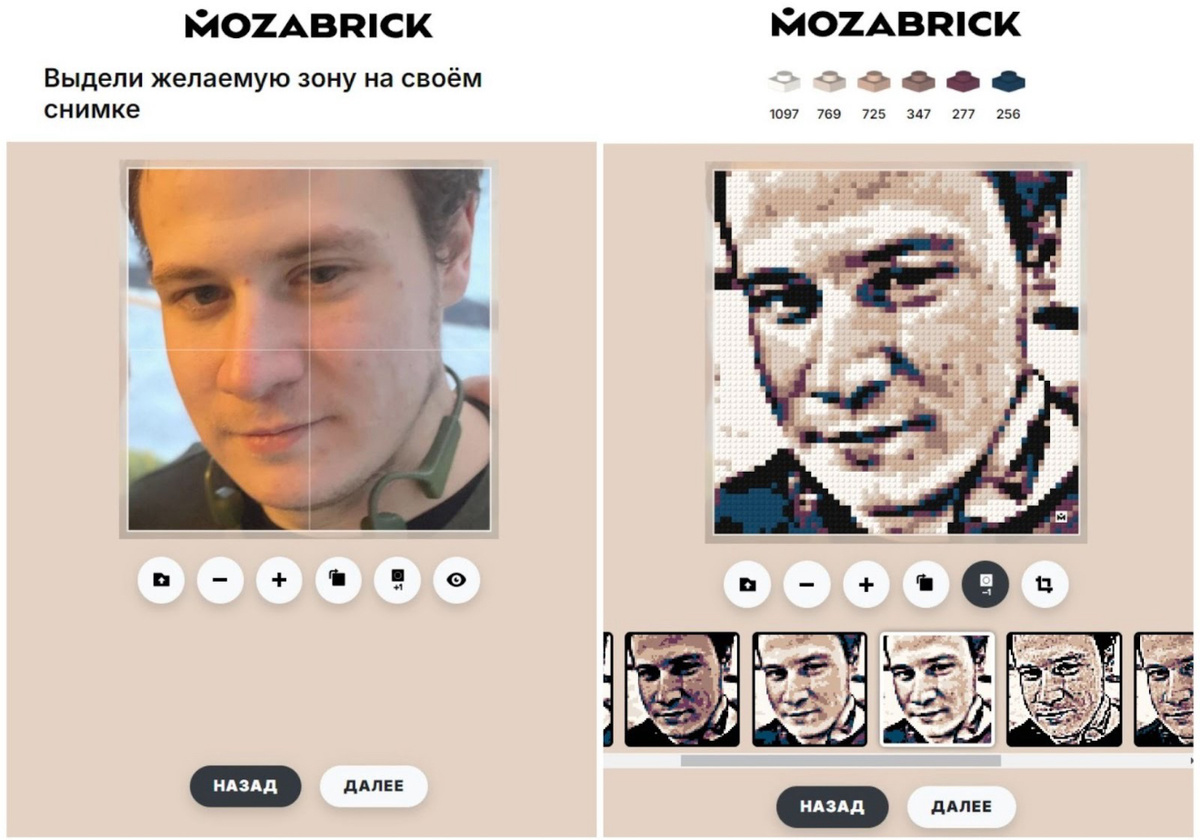Click НАЗАД button on the photo selection screen
This screenshot has height=840, width=1200.
coord(246,786)
